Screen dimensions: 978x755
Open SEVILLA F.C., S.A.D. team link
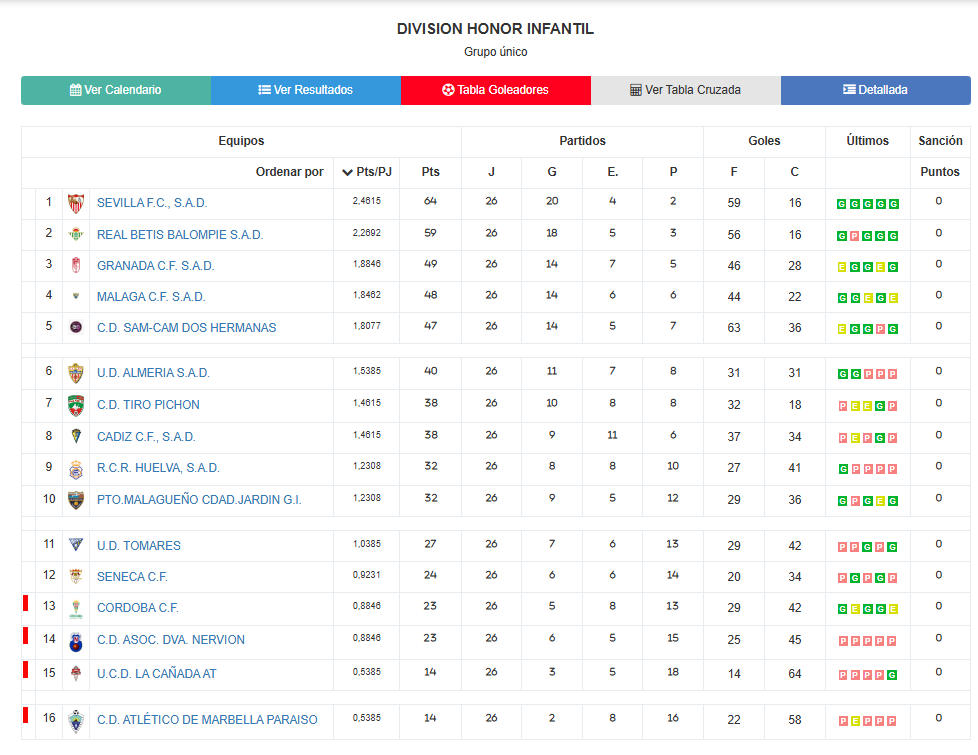coord(152,203)
